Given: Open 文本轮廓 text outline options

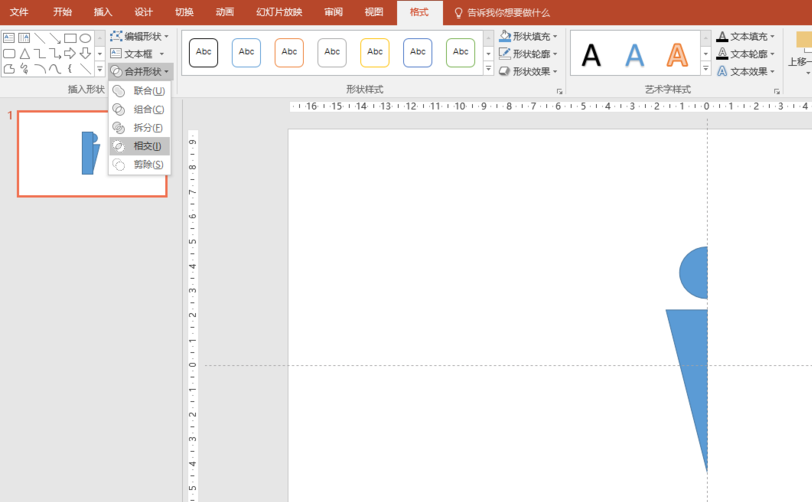Looking at the screenshot, I should point(747,54).
